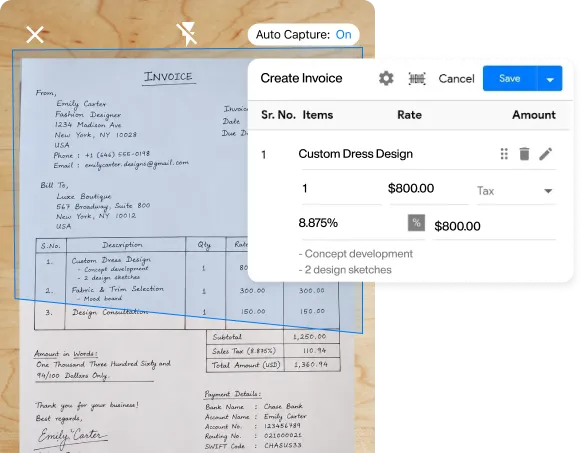Click the Amount column header
583x453 pixels.
point(534,115)
